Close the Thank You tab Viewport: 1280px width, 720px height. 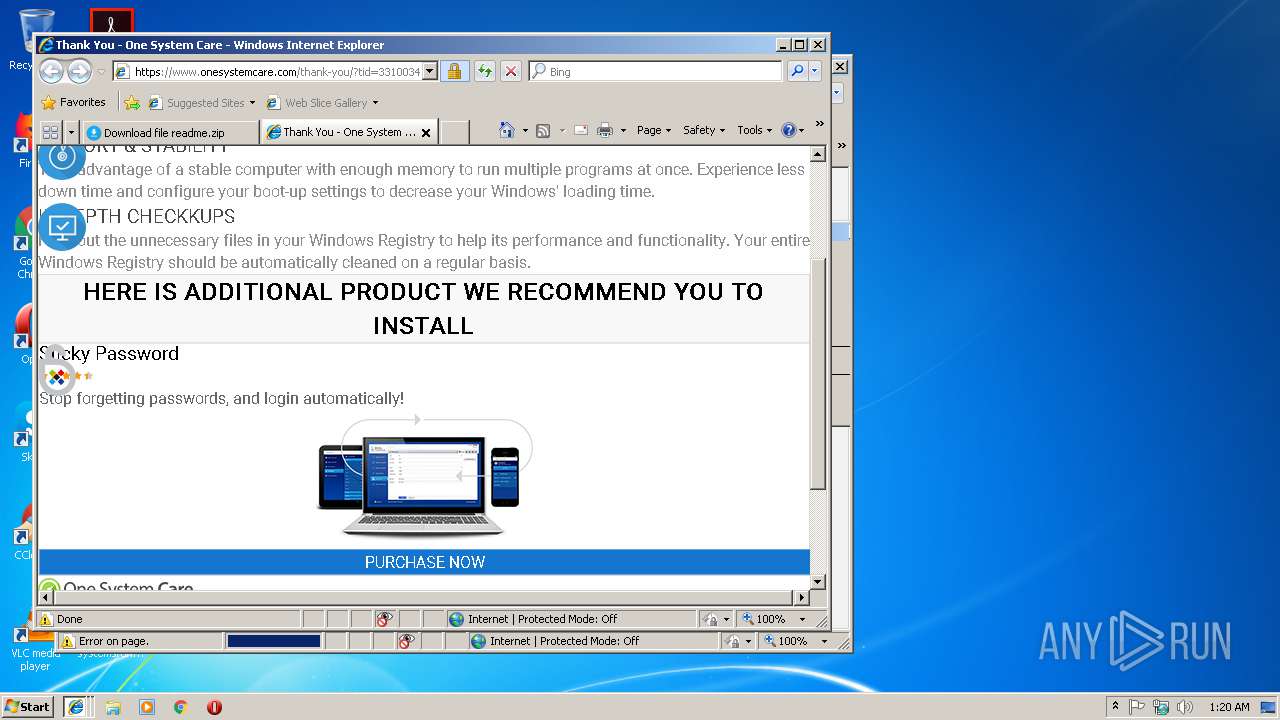(x=426, y=132)
